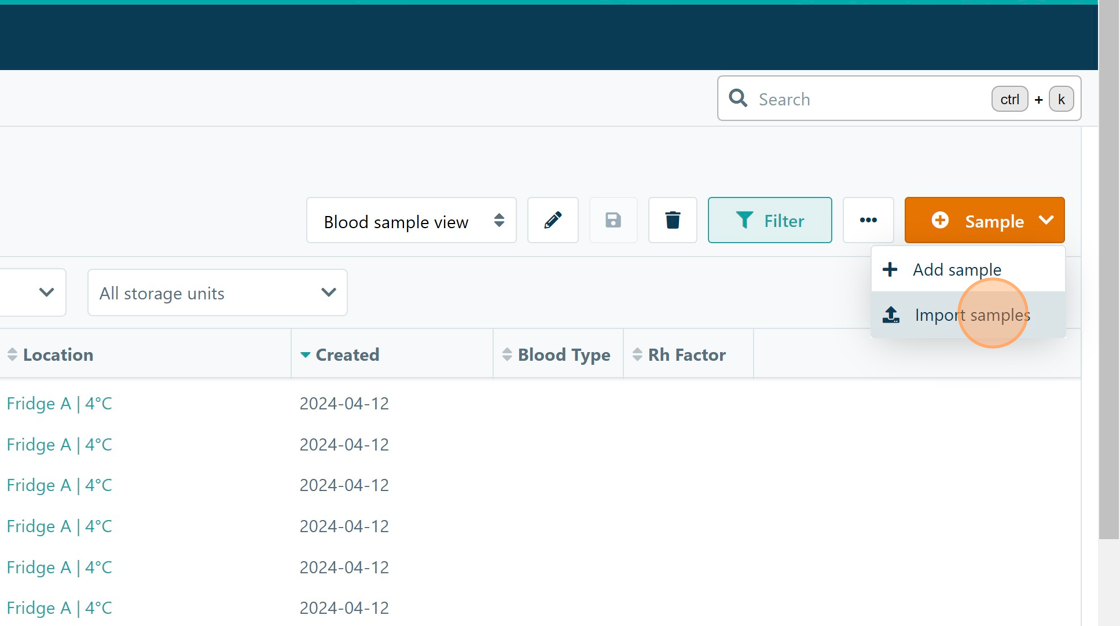Sort by the Blood Type column
1120x626 pixels.
(556, 354)
